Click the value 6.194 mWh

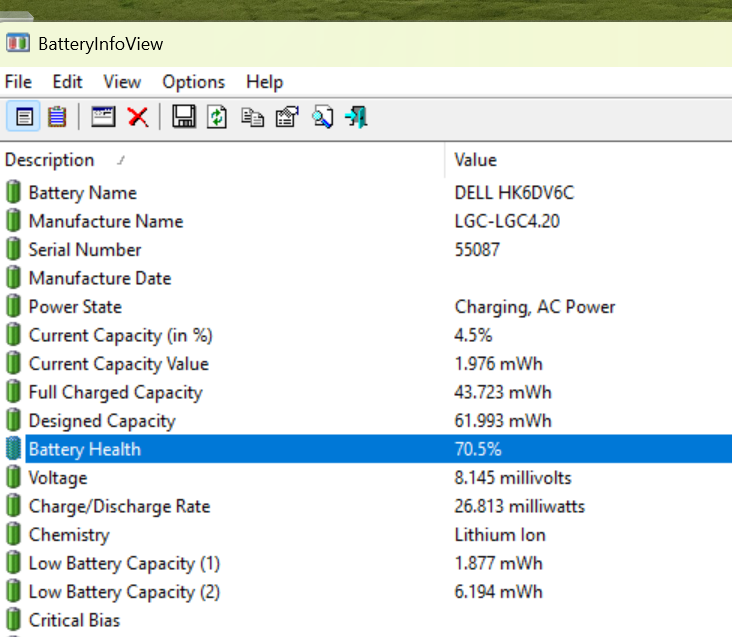499,591
